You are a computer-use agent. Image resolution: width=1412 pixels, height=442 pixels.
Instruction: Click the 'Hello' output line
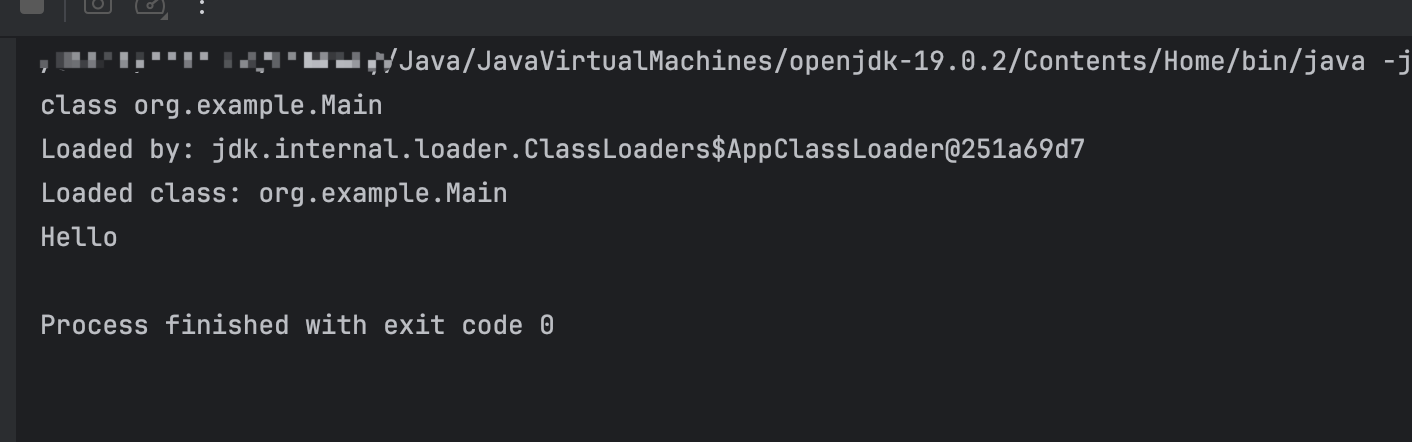click(x=79, y=237)
